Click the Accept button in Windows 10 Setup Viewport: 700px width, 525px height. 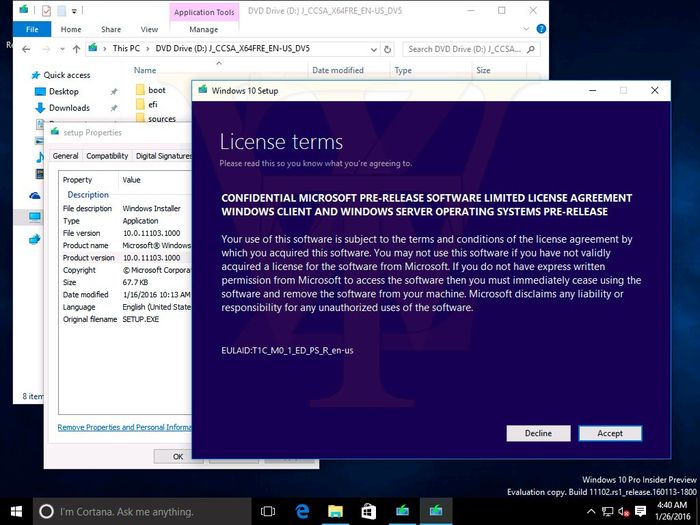[x=610, y=433]
